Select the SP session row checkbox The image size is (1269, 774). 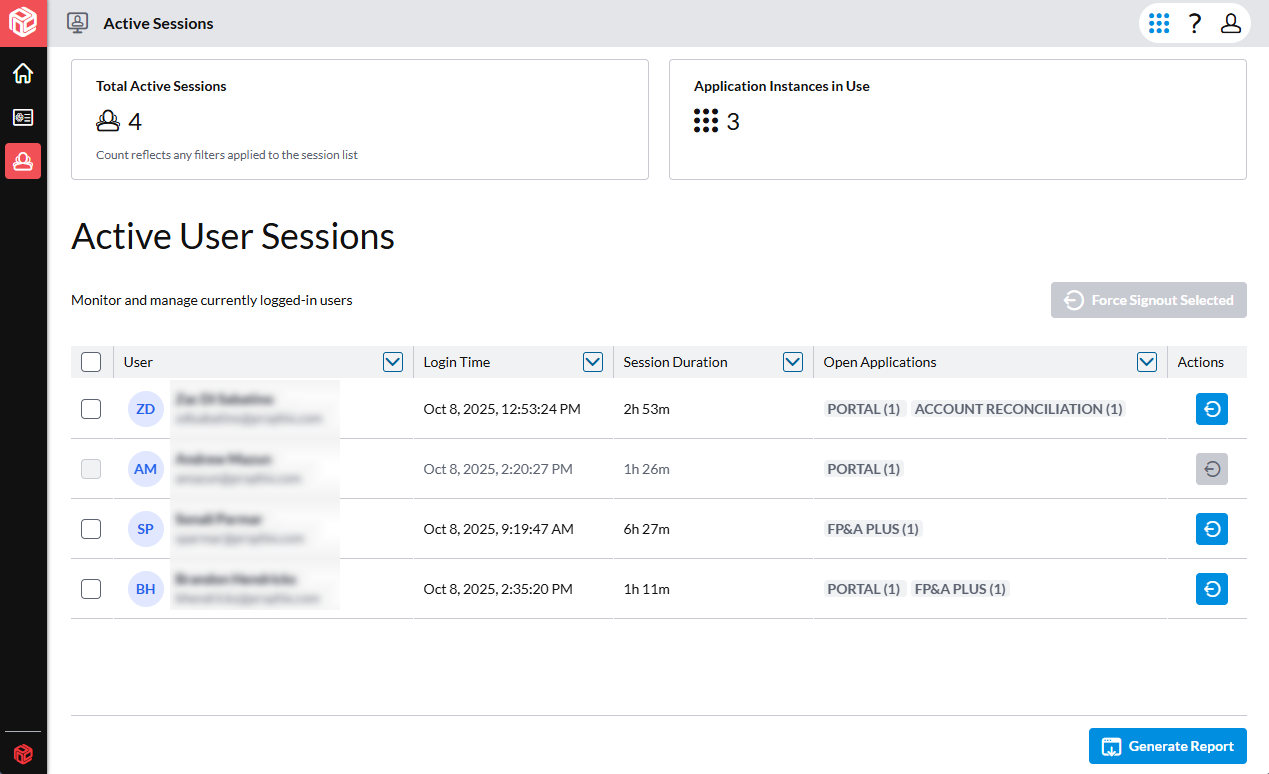(91, 529)
